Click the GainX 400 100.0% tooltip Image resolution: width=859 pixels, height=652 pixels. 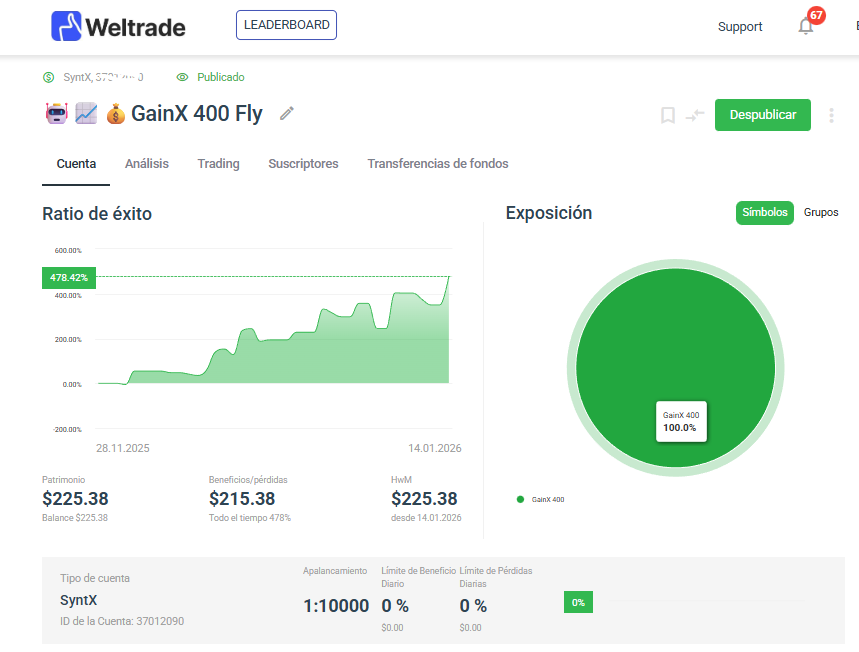point(682,421)
